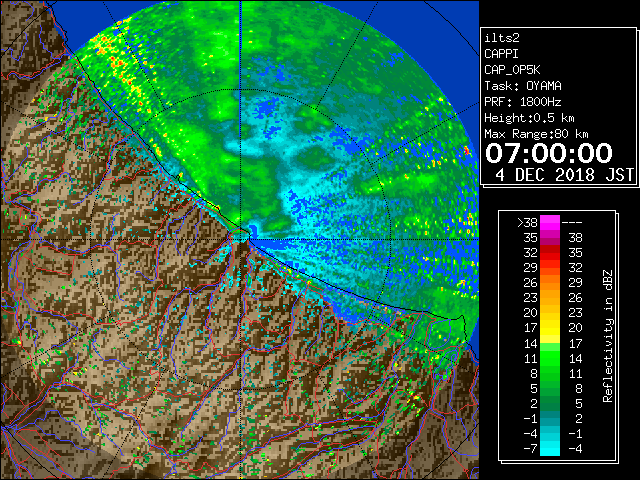Click the radar site at map center

click(241, 239)
